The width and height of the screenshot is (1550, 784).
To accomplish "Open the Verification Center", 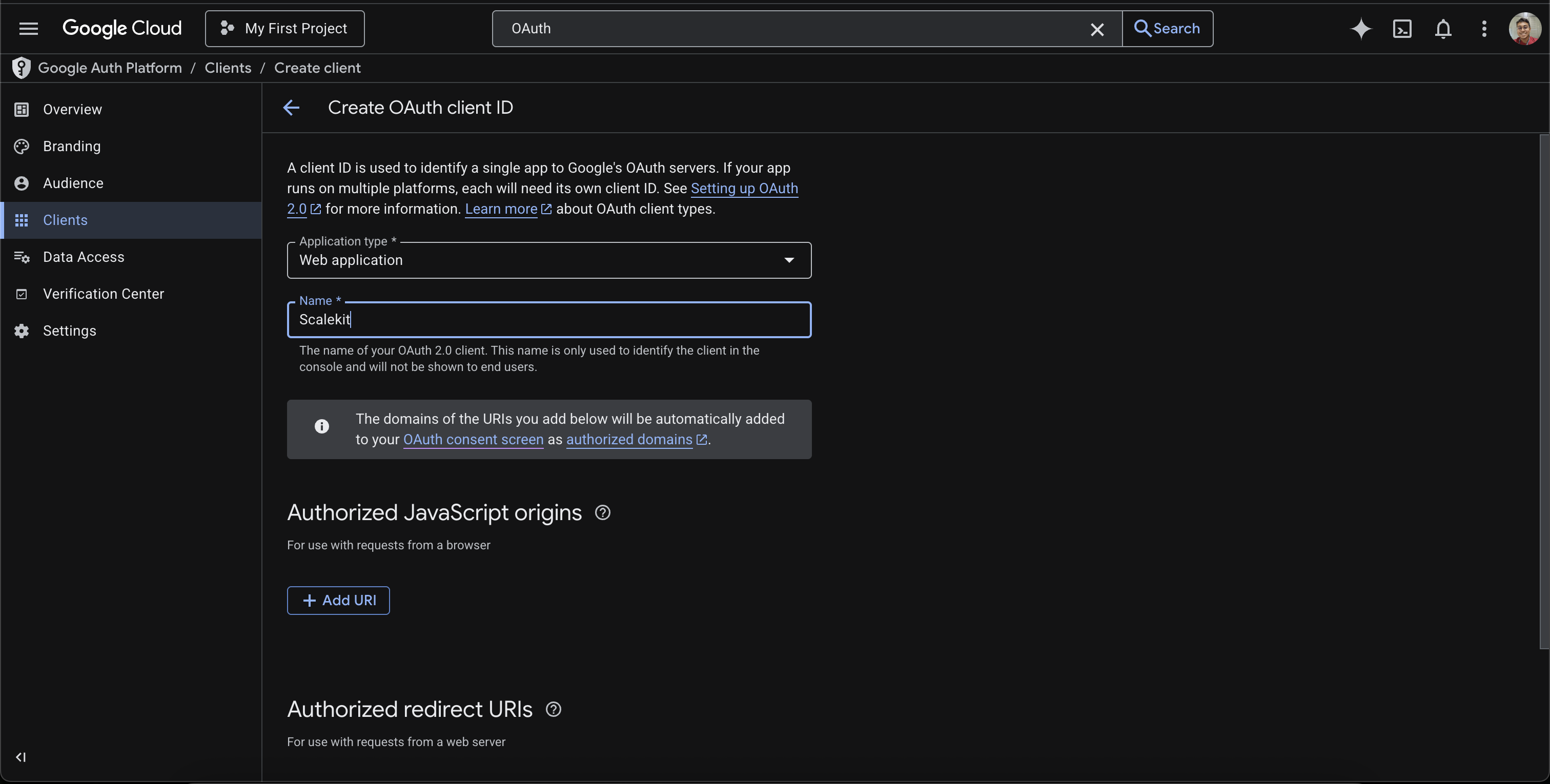I will pos(104,294).
